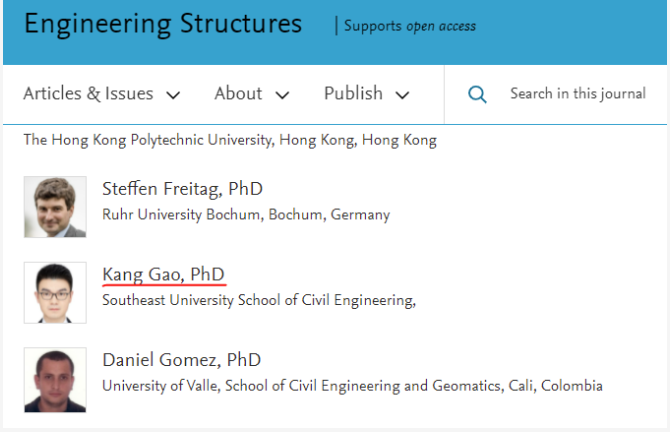Open Kang Gao, PhD profile name

[163, 274]
